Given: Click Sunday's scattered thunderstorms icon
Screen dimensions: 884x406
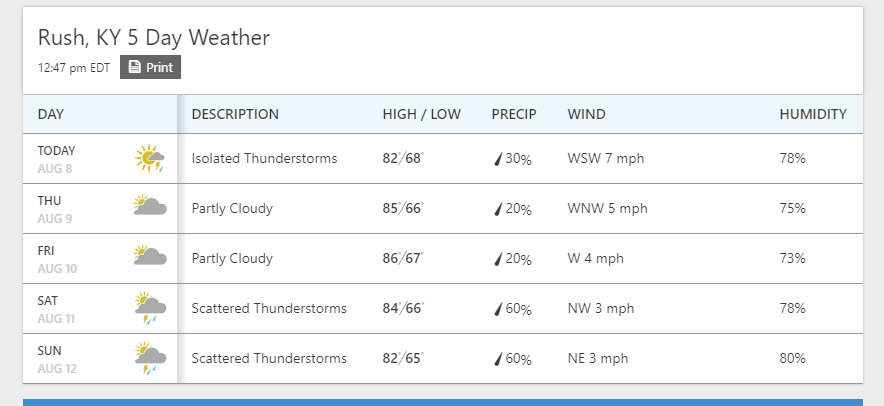Looking at the screenshot, I should (x=150, y=358).
